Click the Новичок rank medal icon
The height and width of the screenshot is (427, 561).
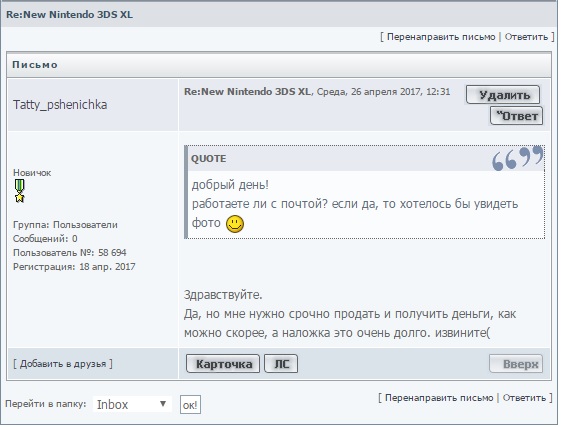[x=19, y=191]
